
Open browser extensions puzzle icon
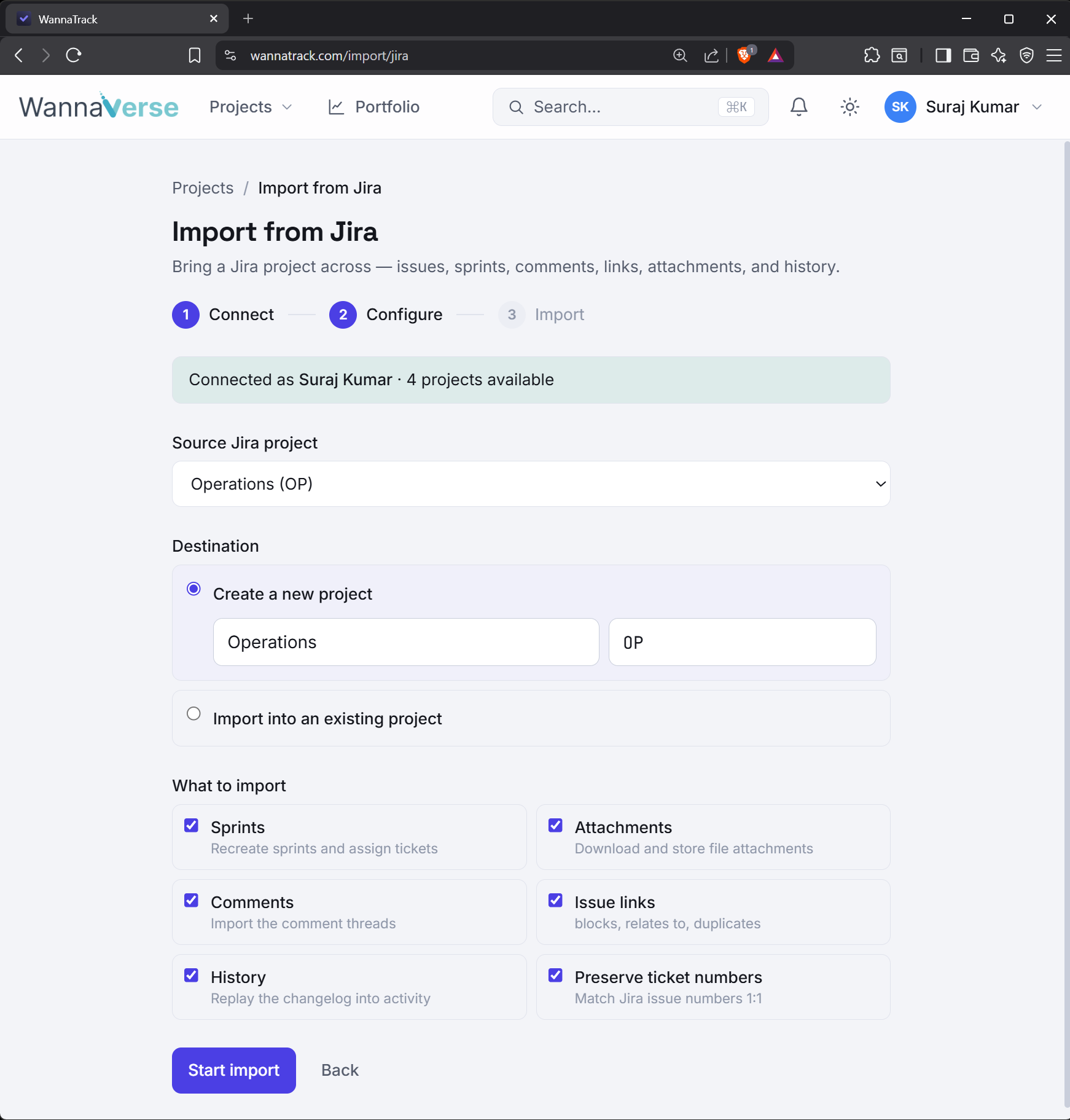(872, 55)
